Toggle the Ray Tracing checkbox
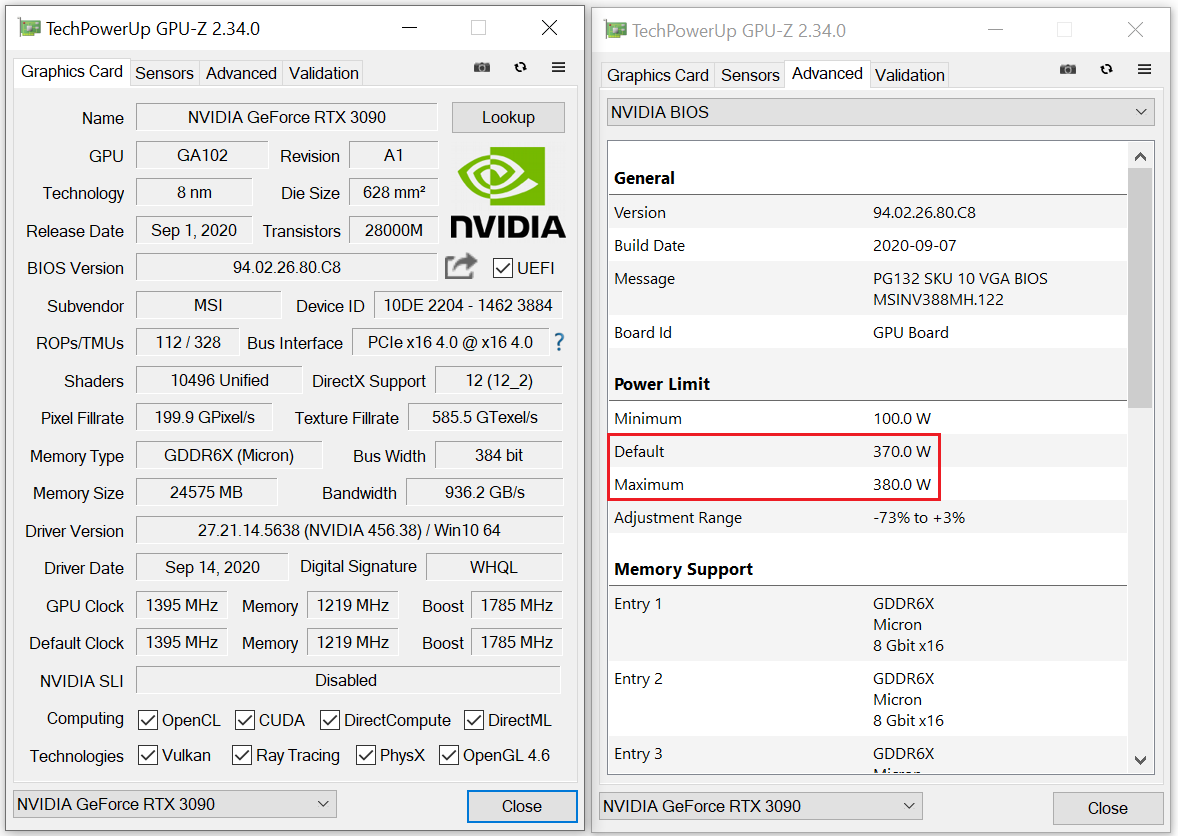 (242, 755)
